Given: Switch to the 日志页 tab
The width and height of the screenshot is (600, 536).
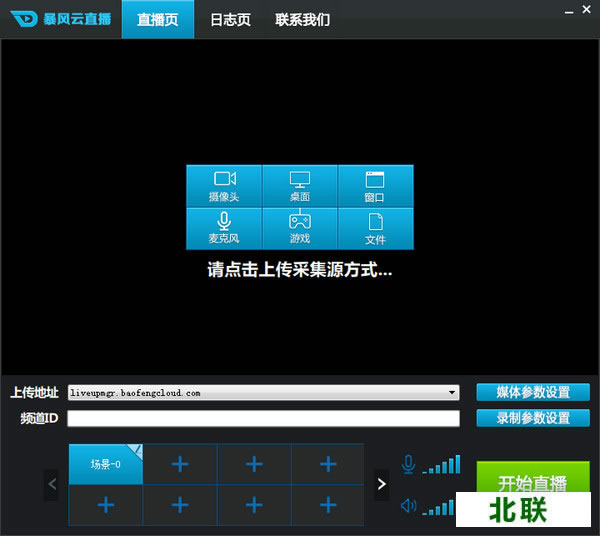Looking at the screenshot, I should coord(230,20).
